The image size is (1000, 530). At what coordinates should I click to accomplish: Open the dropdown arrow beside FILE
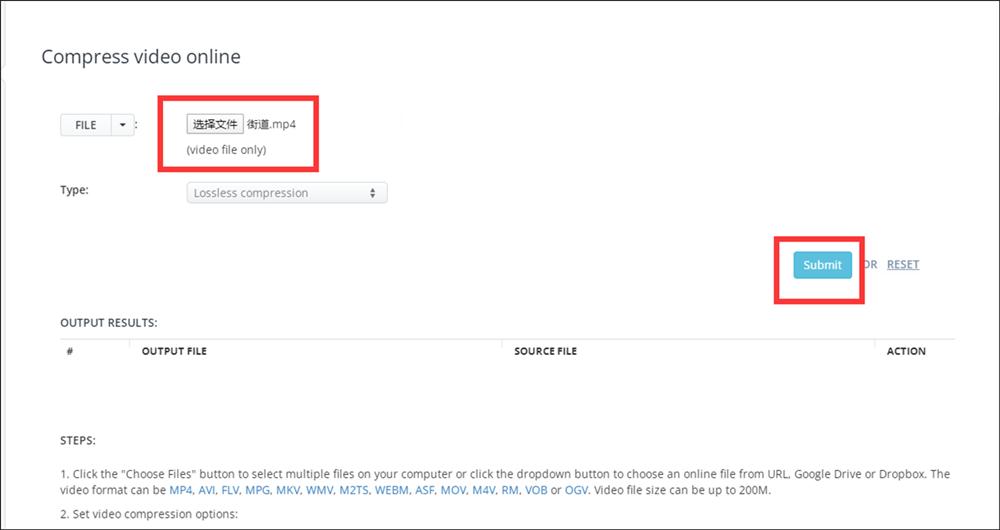122,125
